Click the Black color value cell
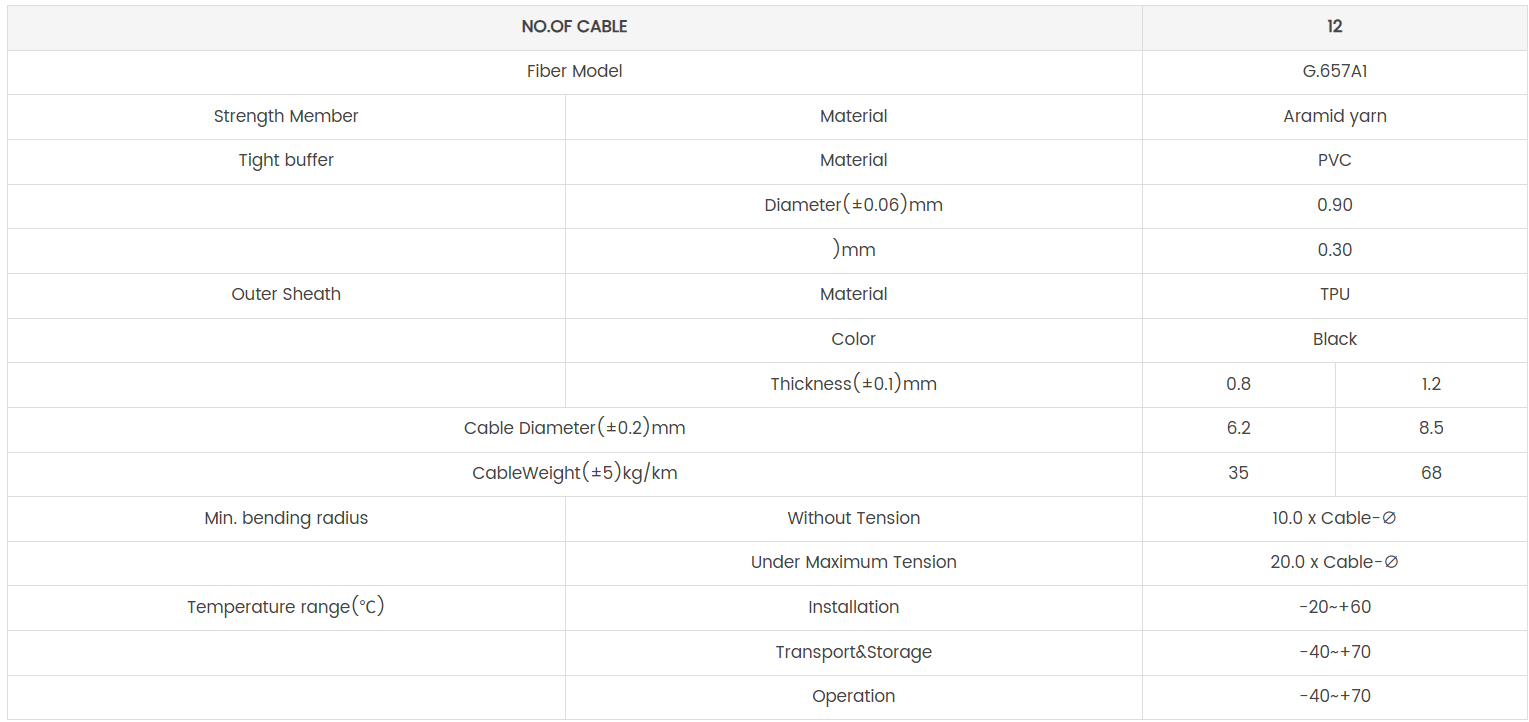The height and width of the screenshot is (722, 1529). pos(1334,339)
